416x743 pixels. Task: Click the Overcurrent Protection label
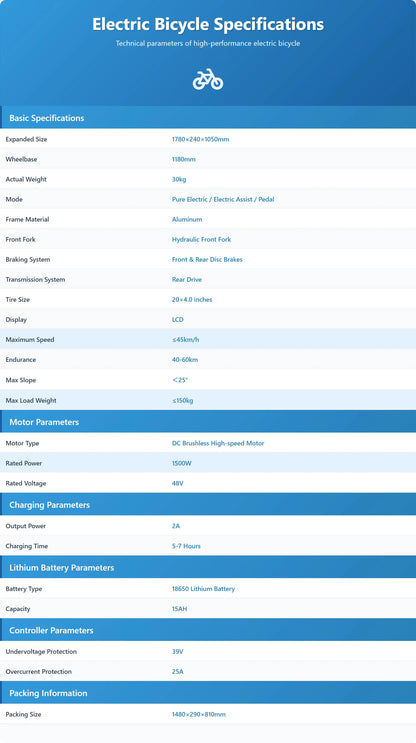pos(39,671)
